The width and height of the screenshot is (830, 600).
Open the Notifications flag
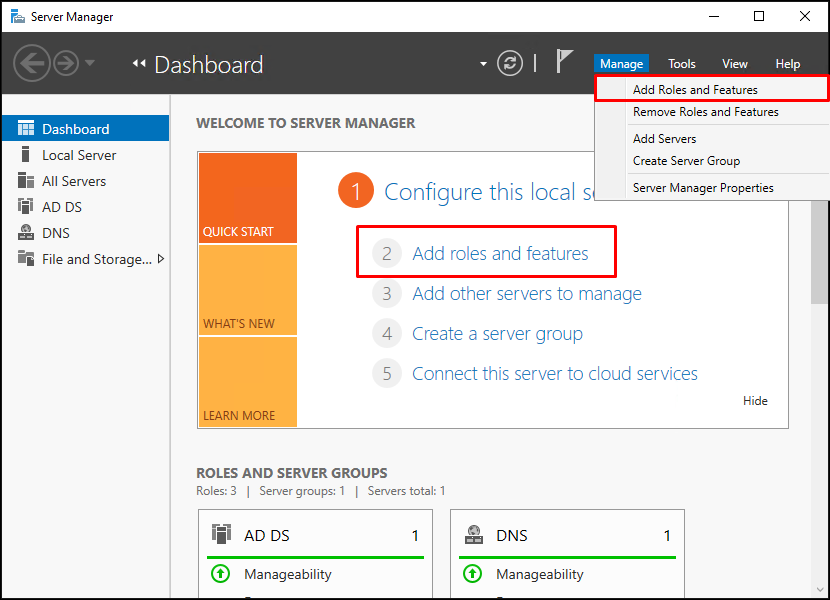point(564,61)
